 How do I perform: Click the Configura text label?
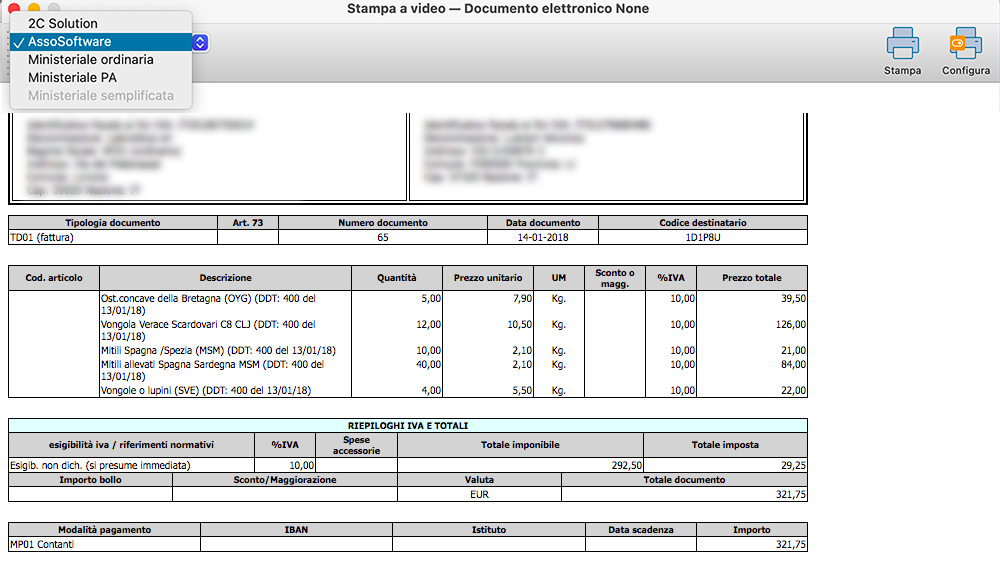[x=965, y=71]
